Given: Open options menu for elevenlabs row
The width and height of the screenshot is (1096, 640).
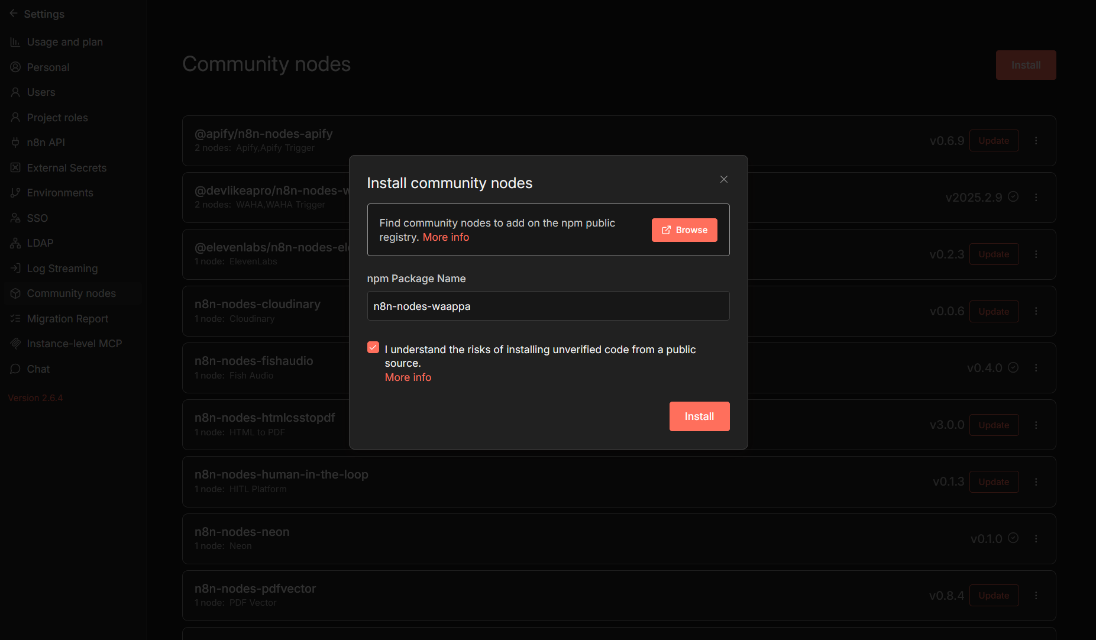Looking at the screenshot, I should coord(1036,254).
